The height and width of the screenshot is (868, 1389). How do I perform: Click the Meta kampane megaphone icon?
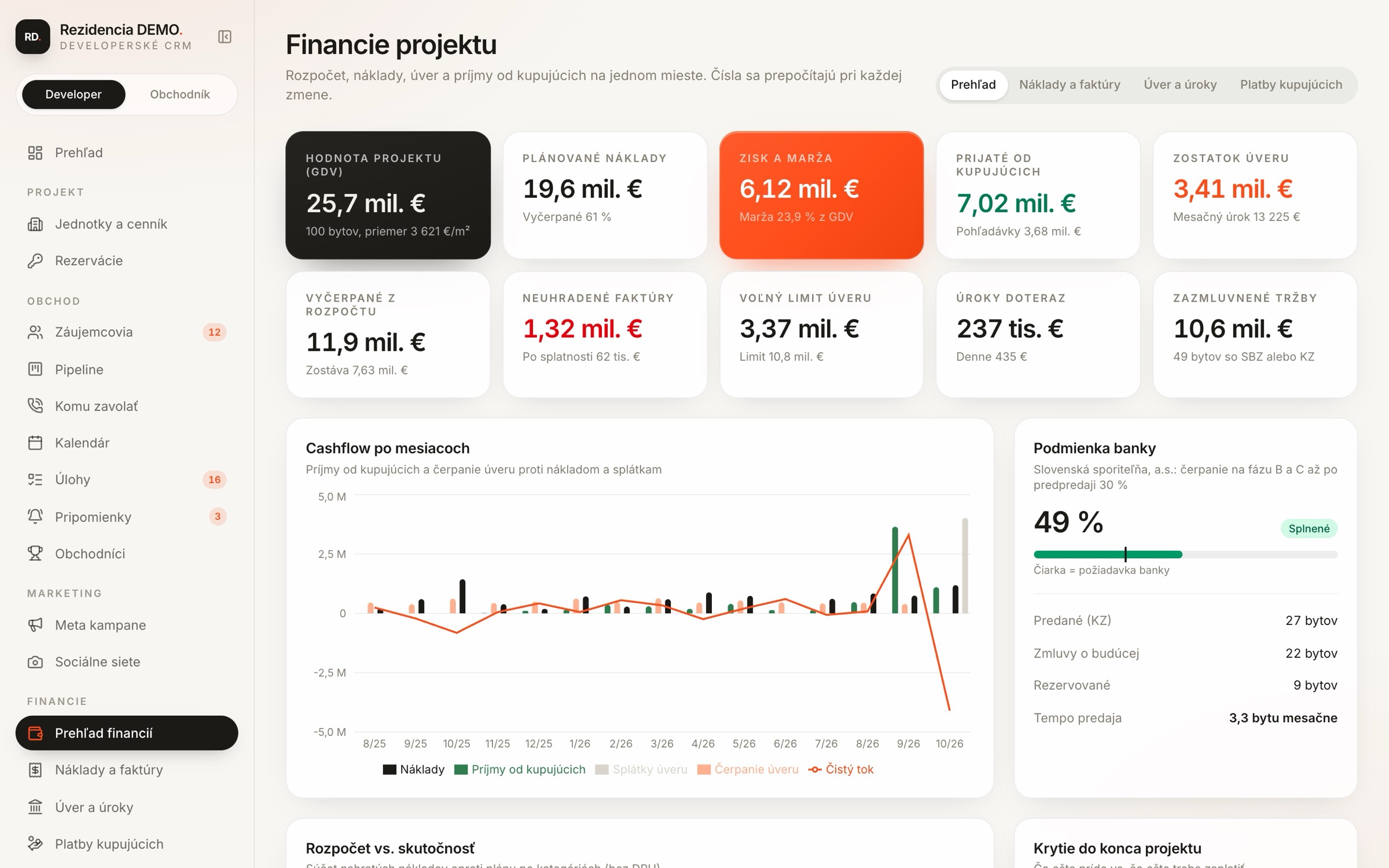[x=35, y=625]
